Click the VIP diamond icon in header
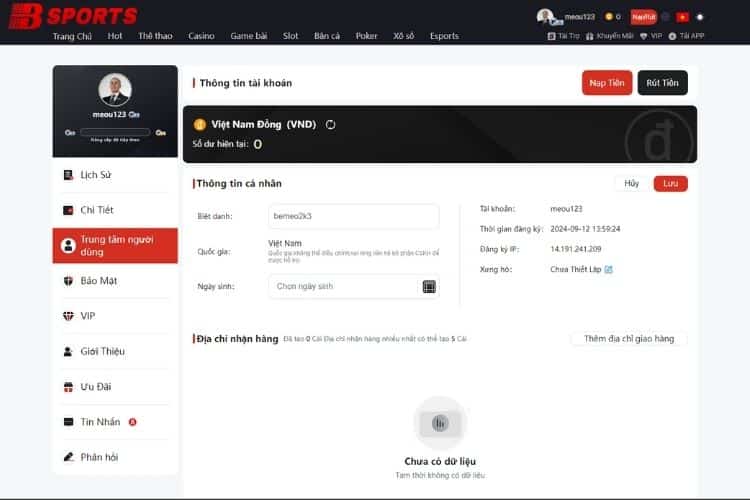 (644, 36)
